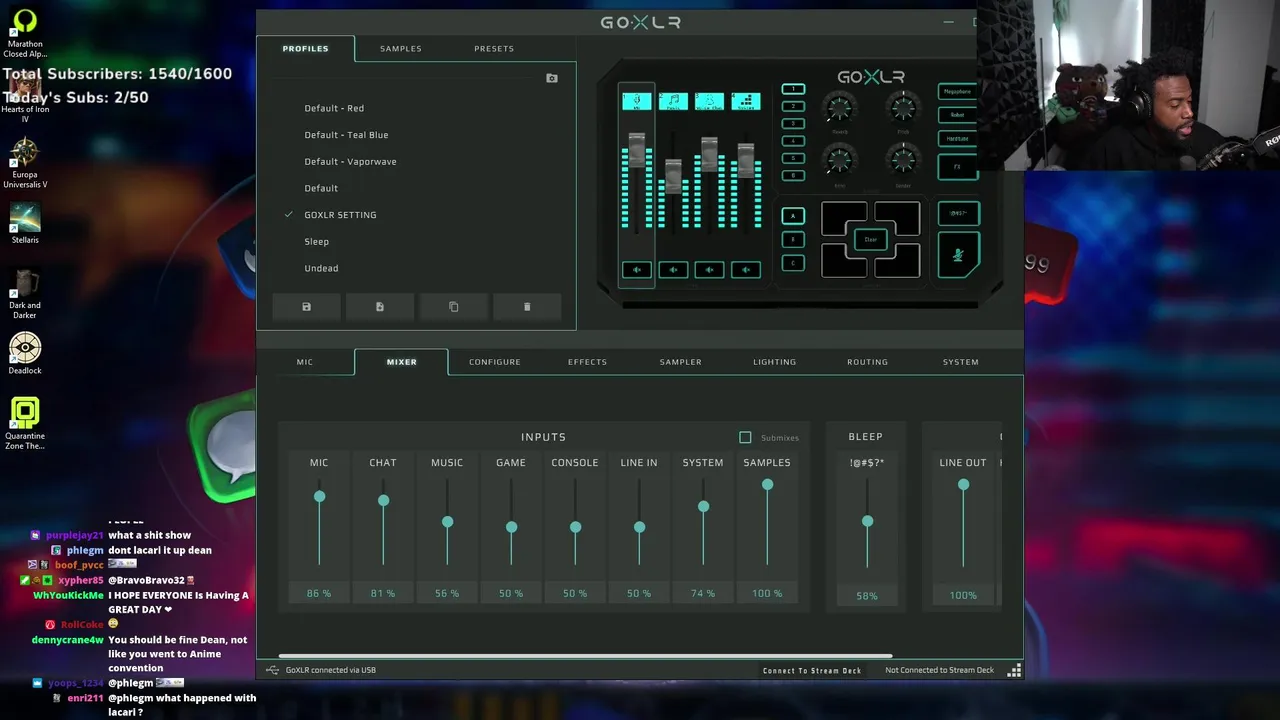Click the new profile file icon
The image size is (1280, 720).
pyautogui.click(x=380, y=307)
